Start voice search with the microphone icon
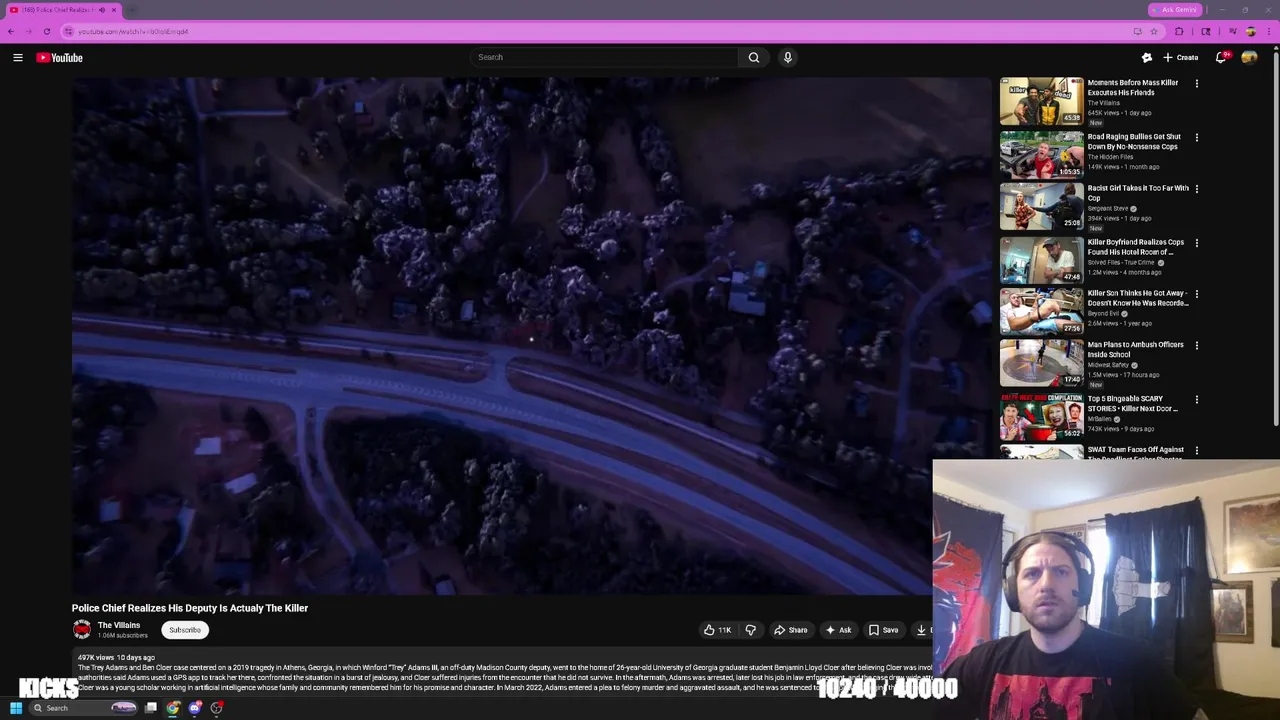The image size is (1280, 720). tap(788, 57)
